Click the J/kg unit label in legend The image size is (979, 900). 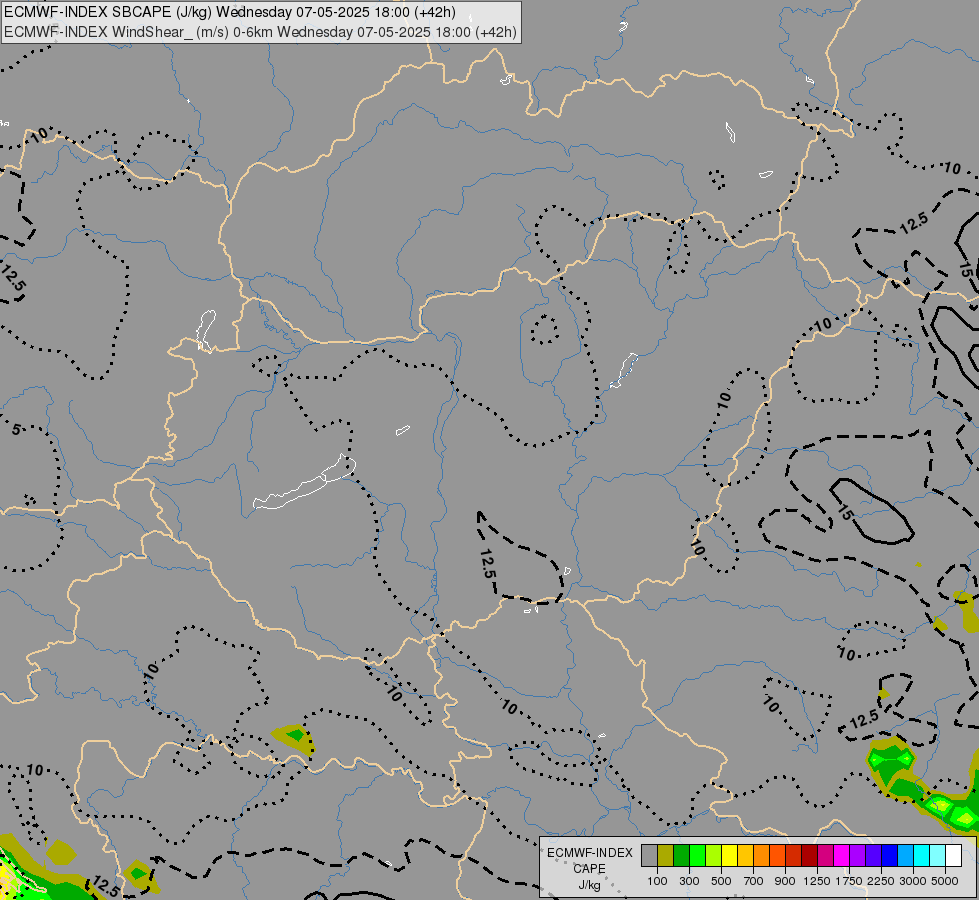point(589,885)
